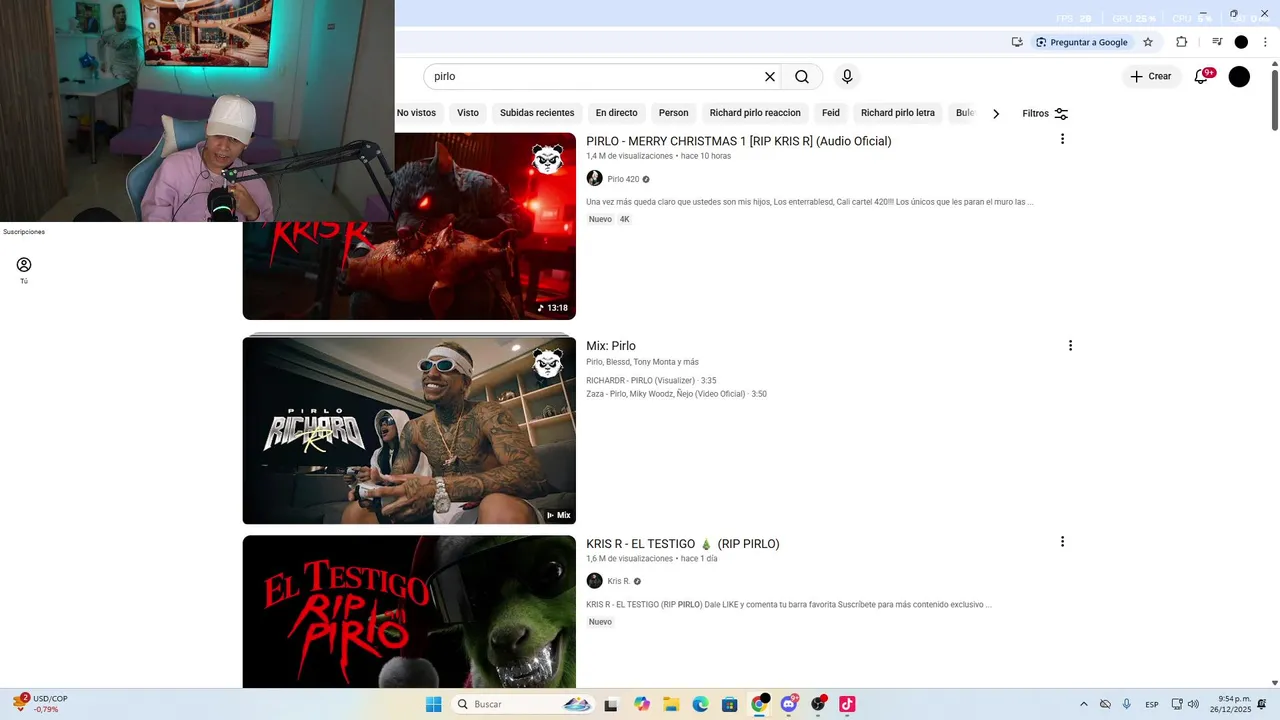Open Chrome three-dot menu

click(x=1265, y=42)
